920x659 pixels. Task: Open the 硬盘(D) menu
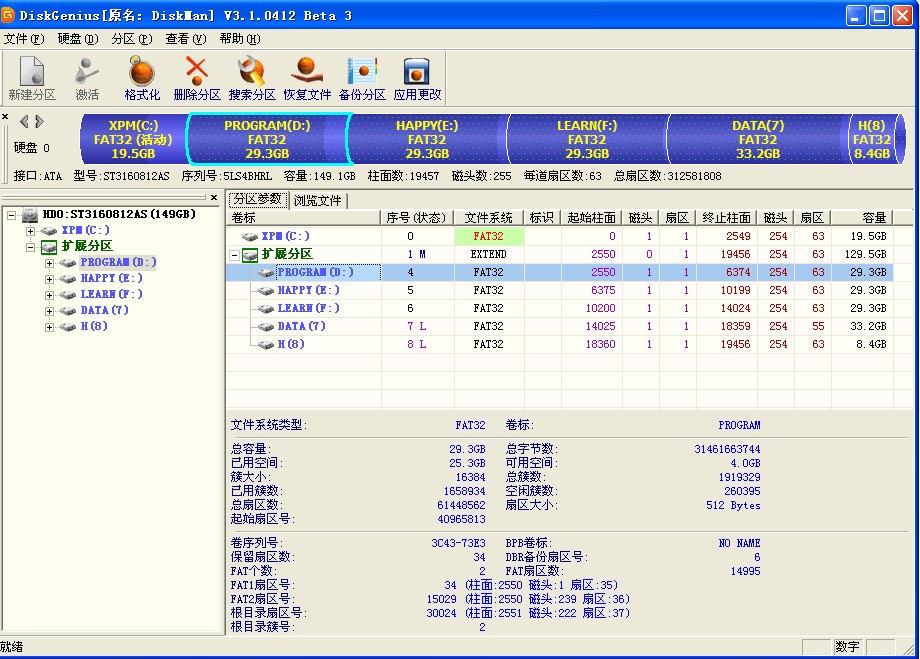coord(78,39)
